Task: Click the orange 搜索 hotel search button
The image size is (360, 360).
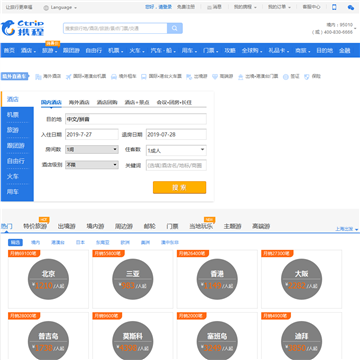Action: pyautogui.click(x=179, y=187)
